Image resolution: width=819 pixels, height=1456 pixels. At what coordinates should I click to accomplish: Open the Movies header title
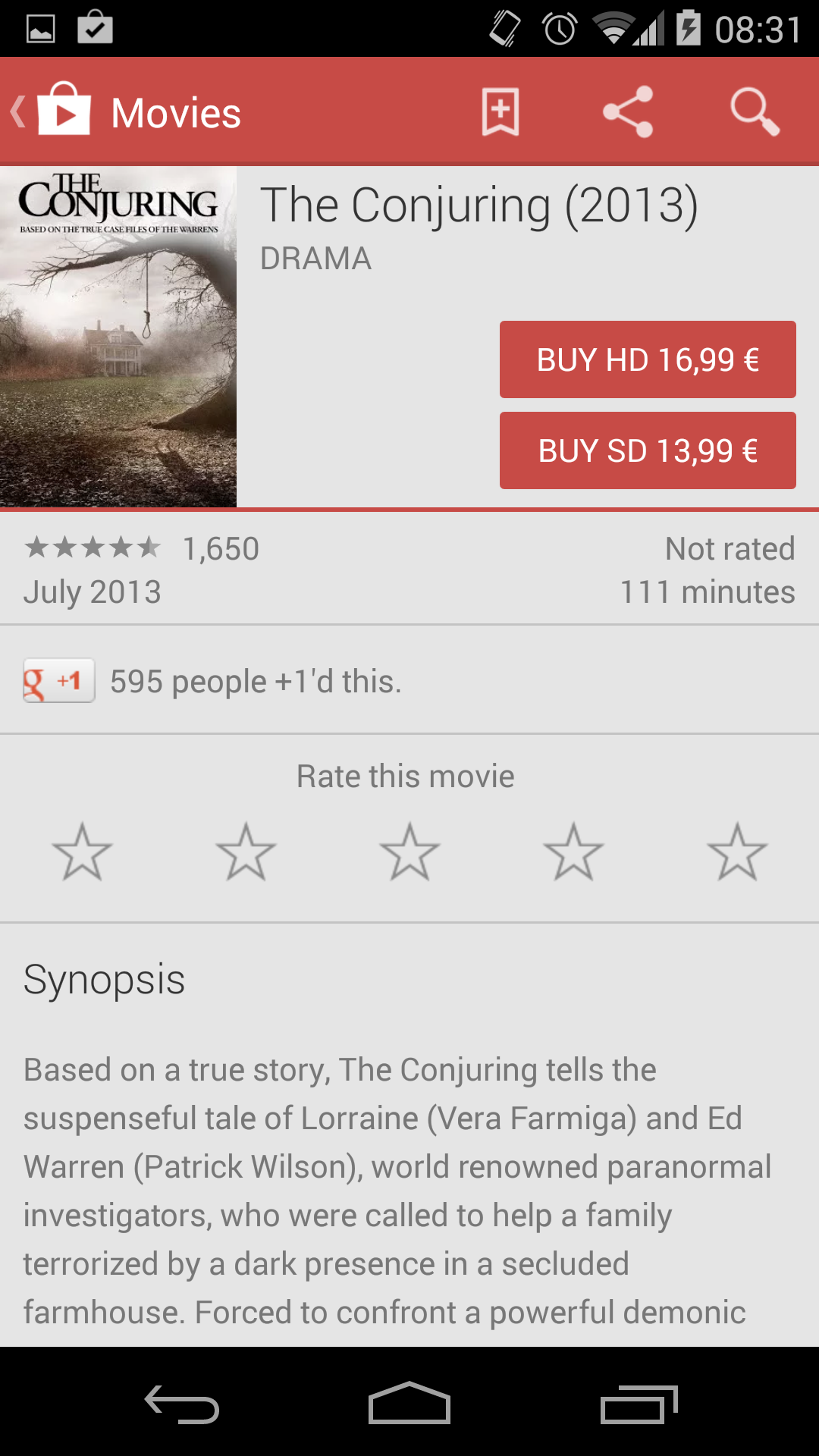point(176,113)
